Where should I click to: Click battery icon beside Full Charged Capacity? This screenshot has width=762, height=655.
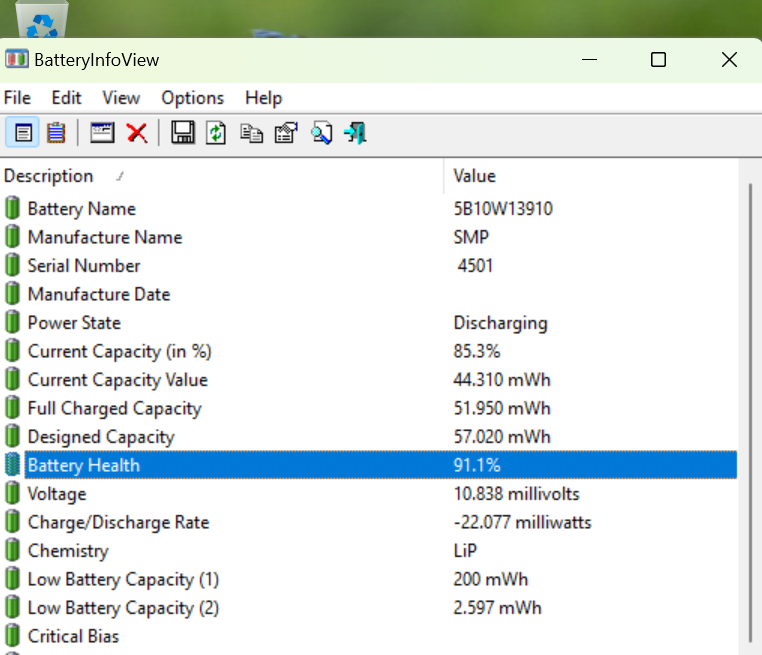(x=13, y=408)
